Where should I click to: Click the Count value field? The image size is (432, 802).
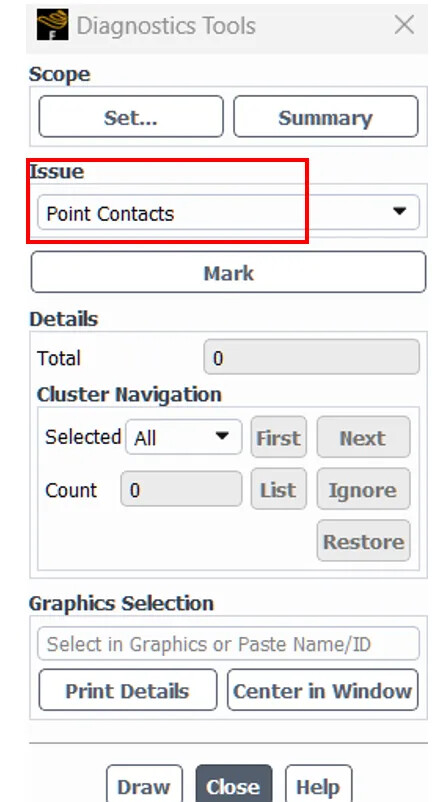(181, 489)
